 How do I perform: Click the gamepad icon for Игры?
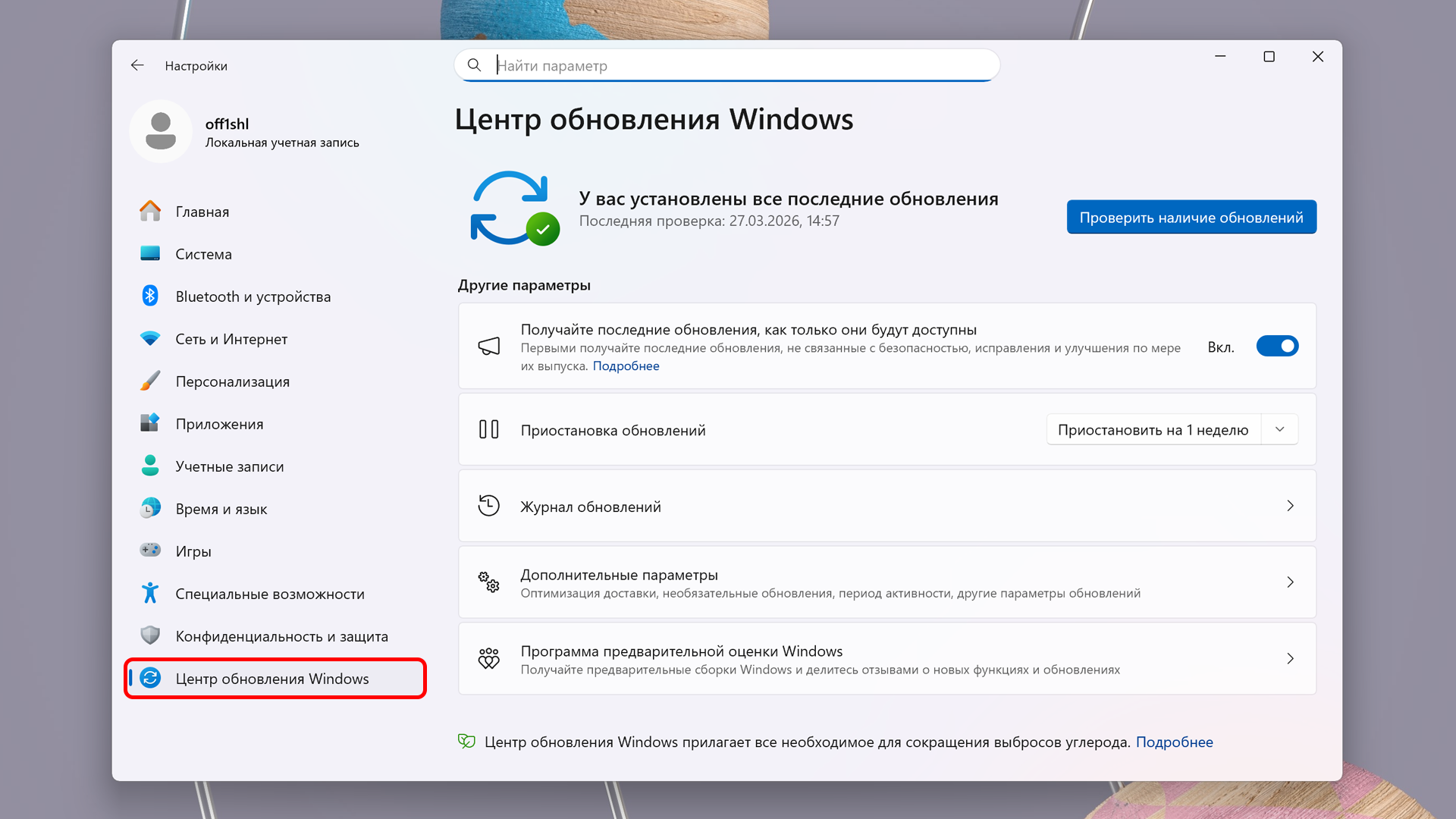pos(150,551)
